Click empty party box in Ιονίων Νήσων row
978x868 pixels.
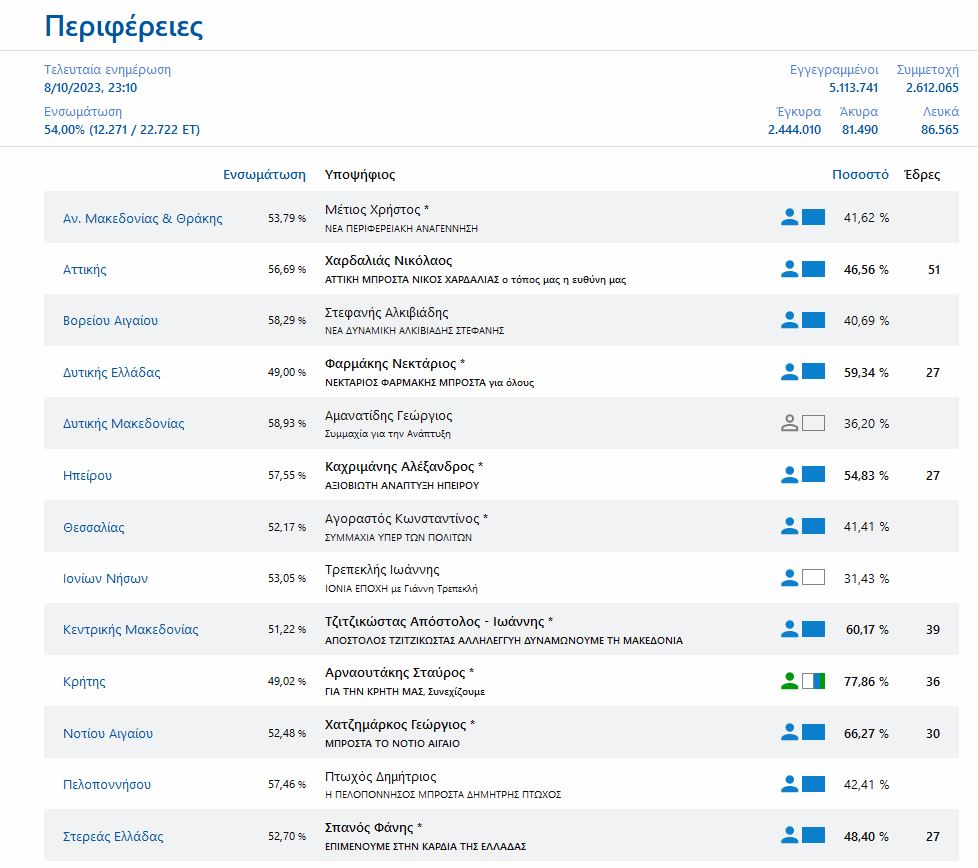pyautogui.click(x=813, y=577)
